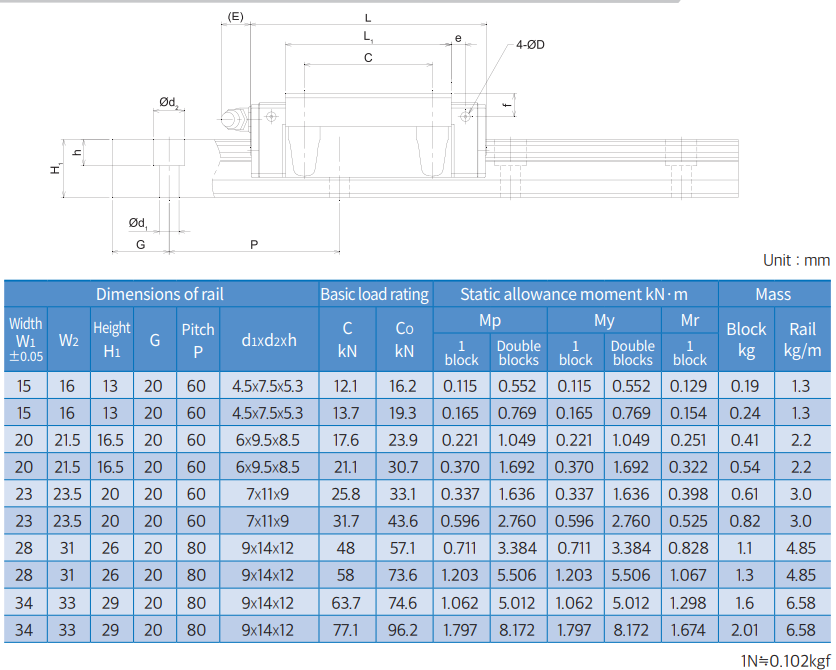Click the 'Width W1 ±0.05' column header
Image resolution: width=836 pixels, height=670 pixels.
pyautogui.click(x=26, y=339)
